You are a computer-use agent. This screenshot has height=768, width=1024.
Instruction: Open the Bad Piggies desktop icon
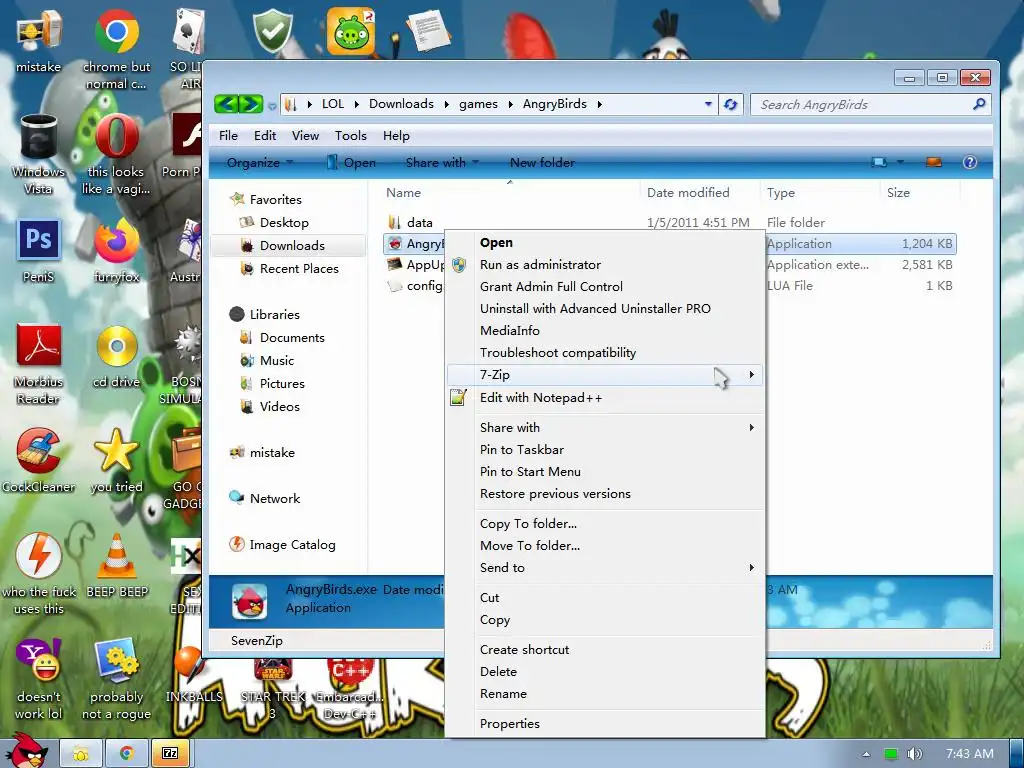coord(351,31)
